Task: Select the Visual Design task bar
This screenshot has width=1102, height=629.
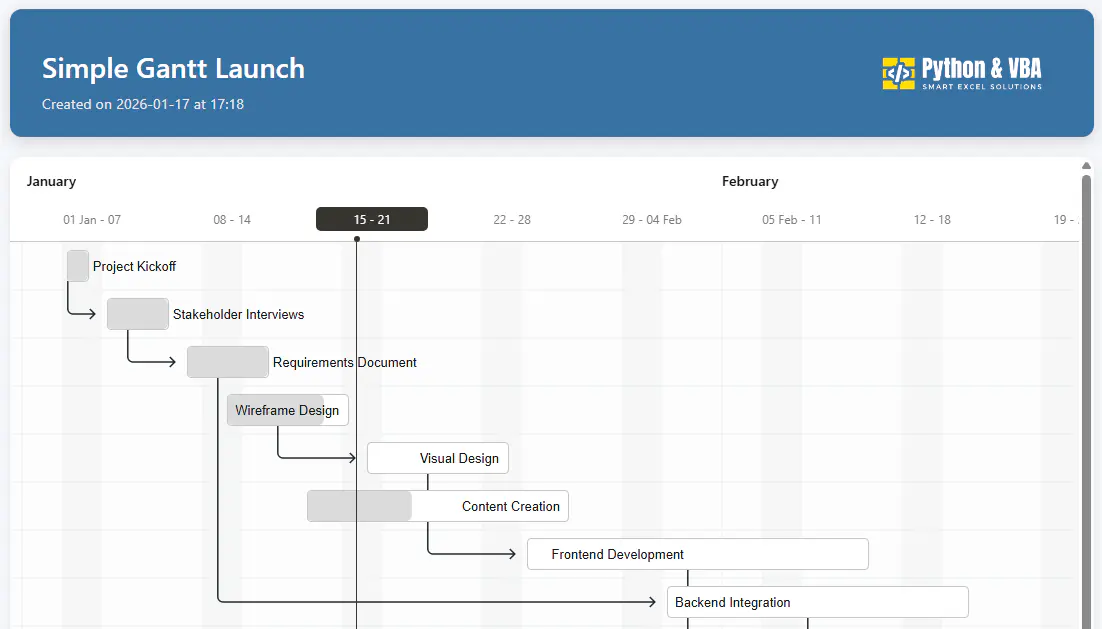Action: 438,458
